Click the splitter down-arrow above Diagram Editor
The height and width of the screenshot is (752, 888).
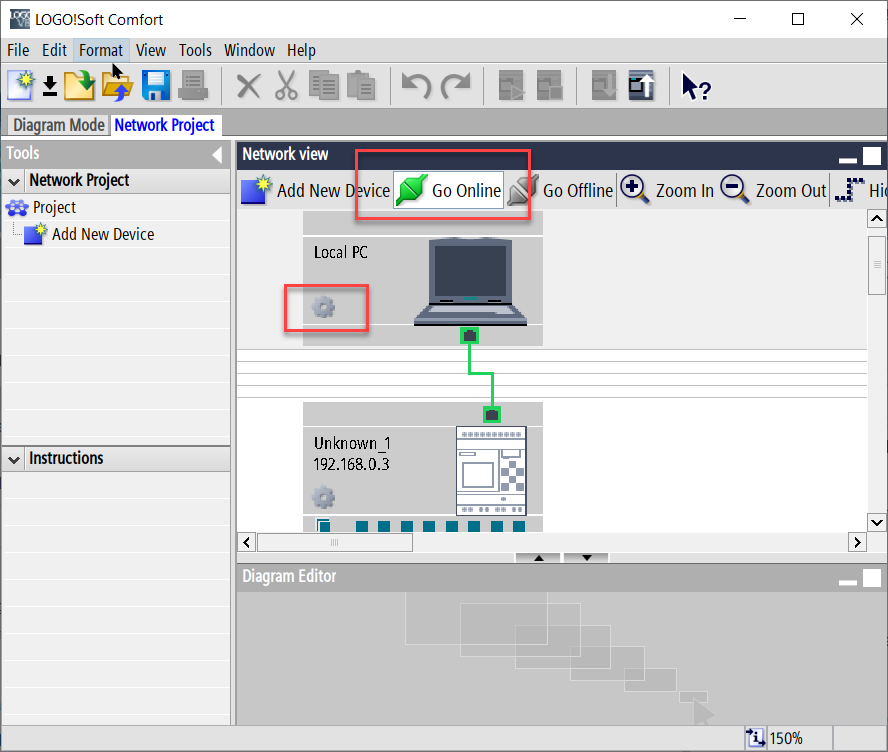pos(586,558)
